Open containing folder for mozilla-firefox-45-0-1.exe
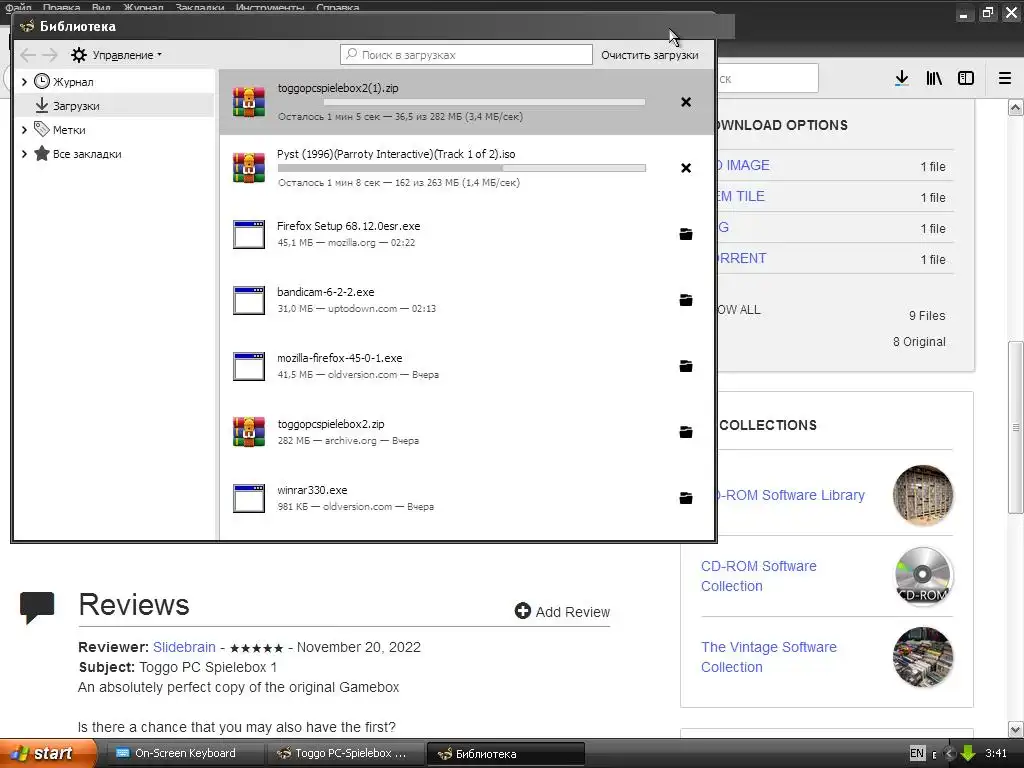Viewport: 1024px width, 768px height. [x=686, y=366]
